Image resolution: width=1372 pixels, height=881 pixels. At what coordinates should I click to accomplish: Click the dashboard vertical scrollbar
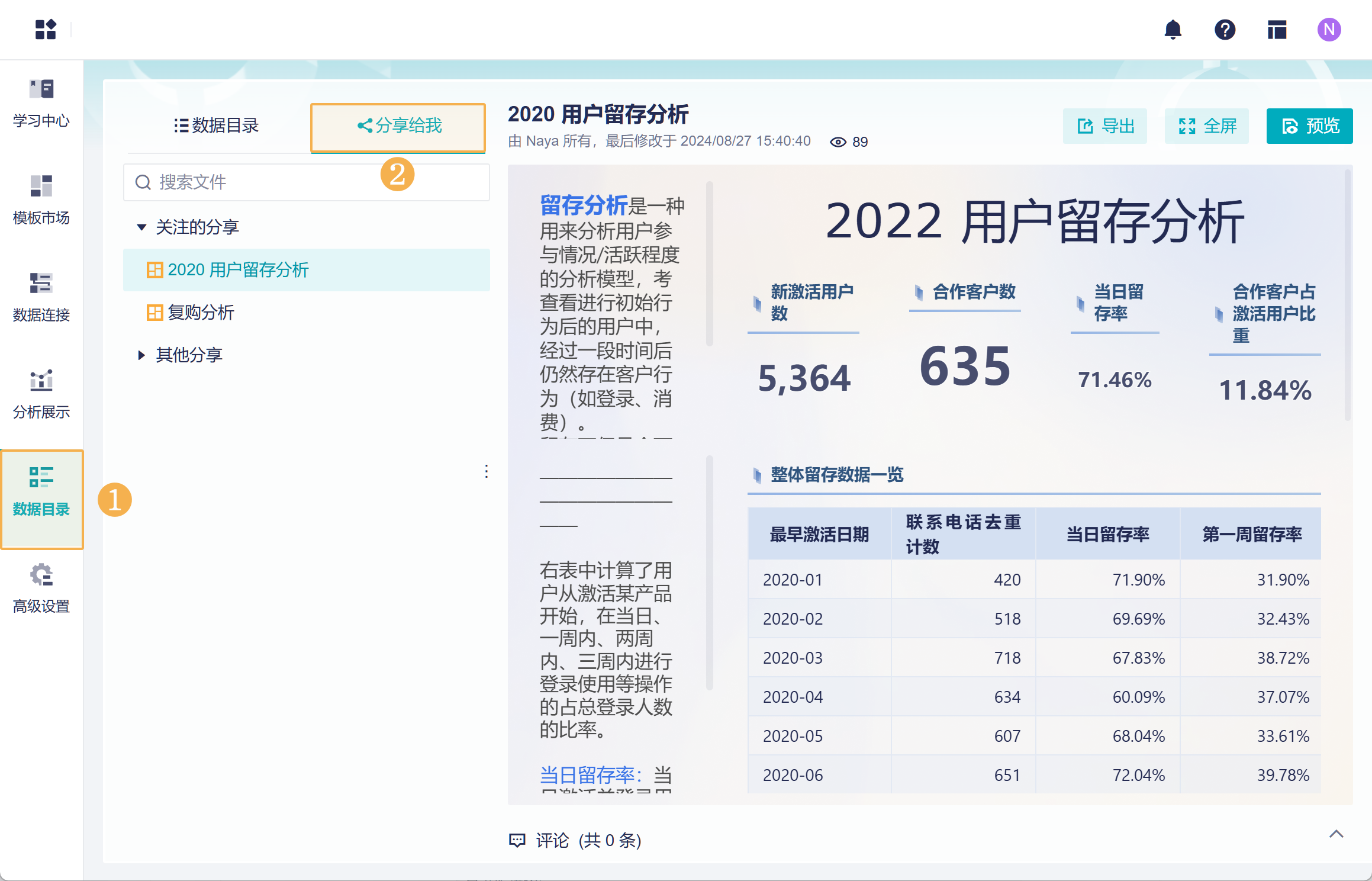click(1348, 296)
